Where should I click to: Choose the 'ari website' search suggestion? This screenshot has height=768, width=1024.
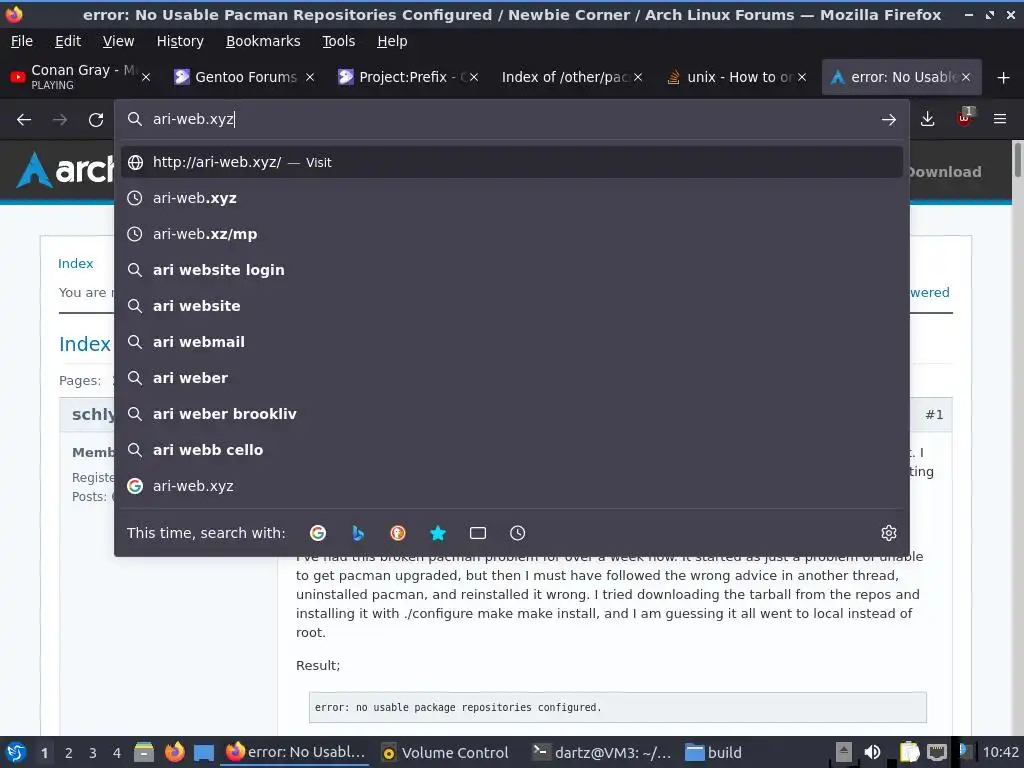(512, 306)
